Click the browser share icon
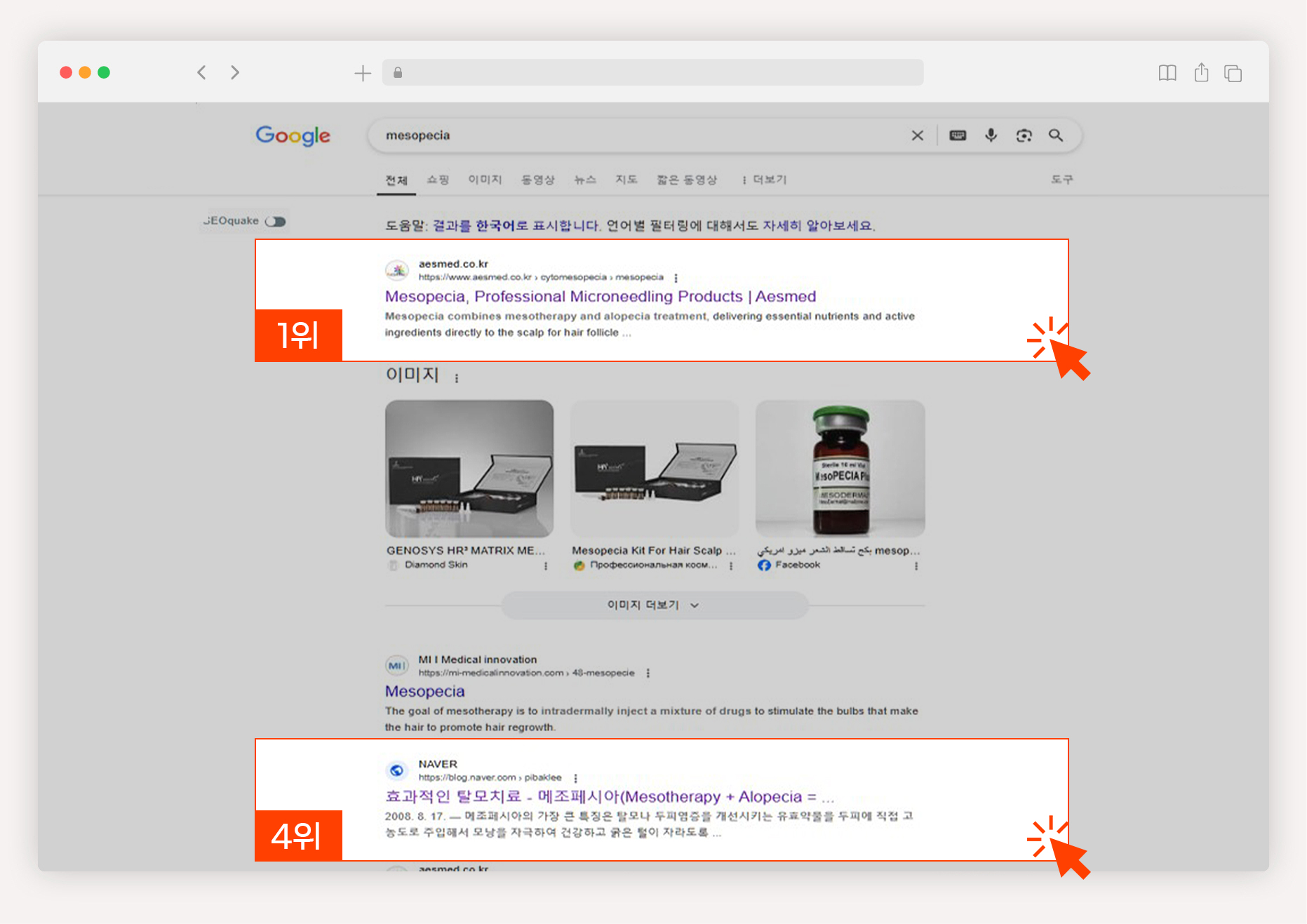 pyautogui.click(x=1201, y=72)
